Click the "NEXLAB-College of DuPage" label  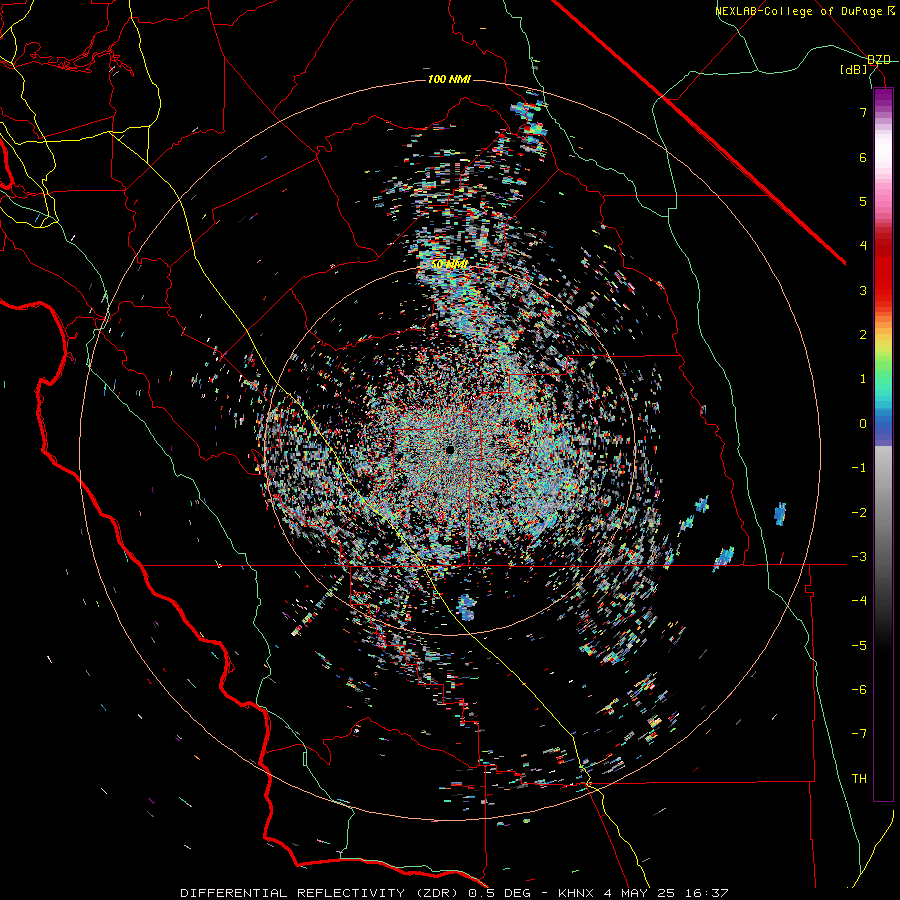[800, 11]
